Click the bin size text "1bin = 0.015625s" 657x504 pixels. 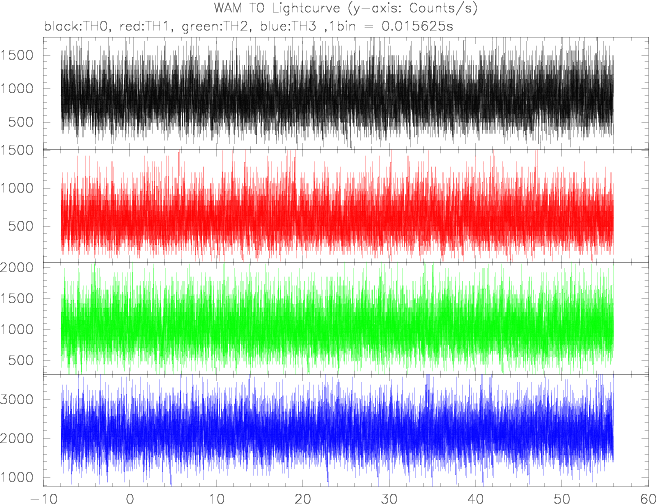coord(391,26)
